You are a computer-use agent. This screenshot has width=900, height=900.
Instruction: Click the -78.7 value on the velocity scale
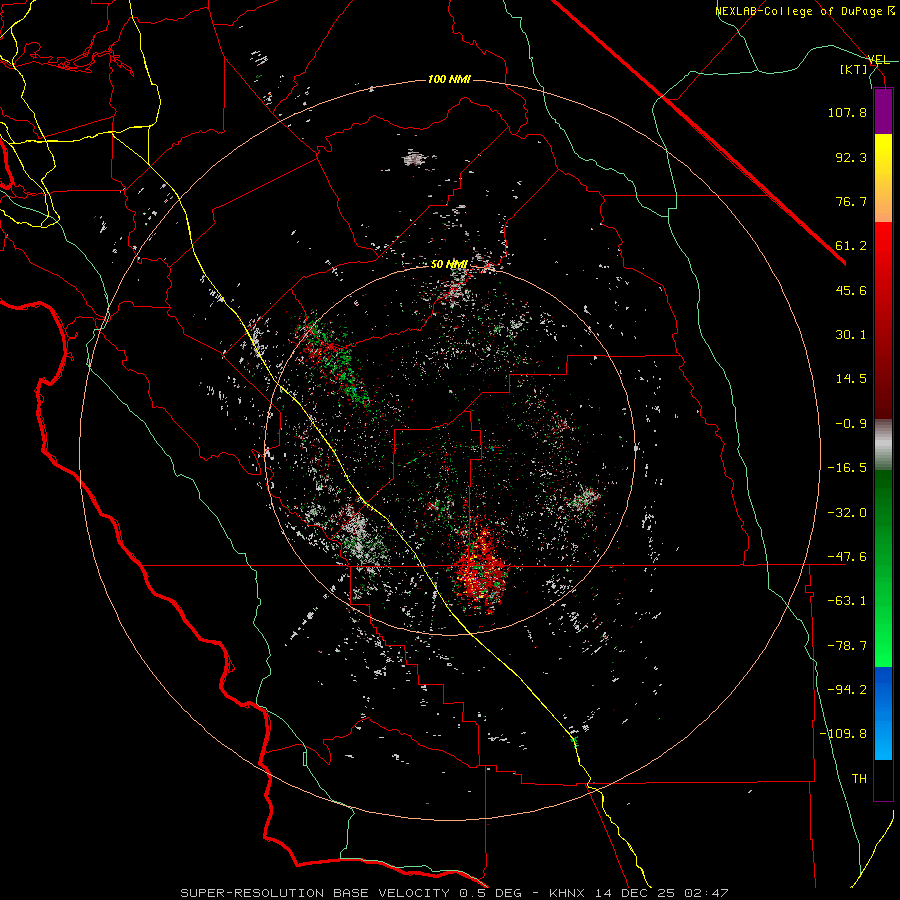847,646
